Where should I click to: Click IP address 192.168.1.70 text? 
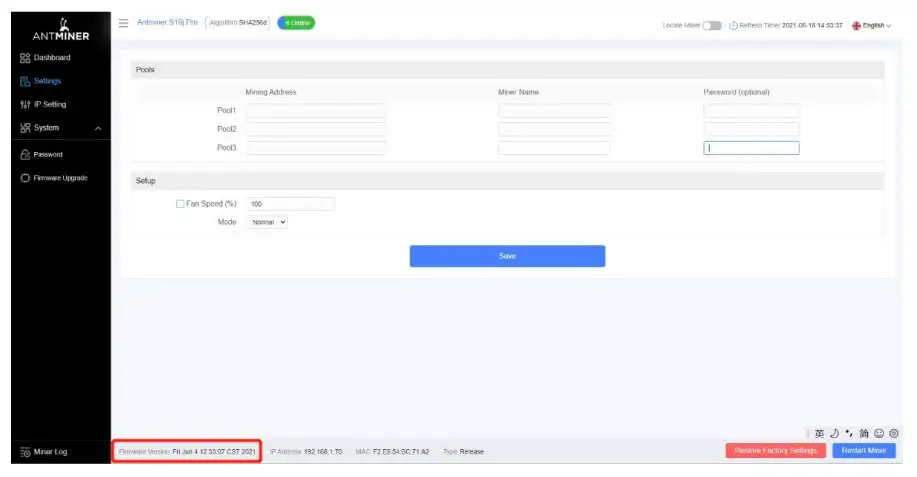click(x=323, y=452)
